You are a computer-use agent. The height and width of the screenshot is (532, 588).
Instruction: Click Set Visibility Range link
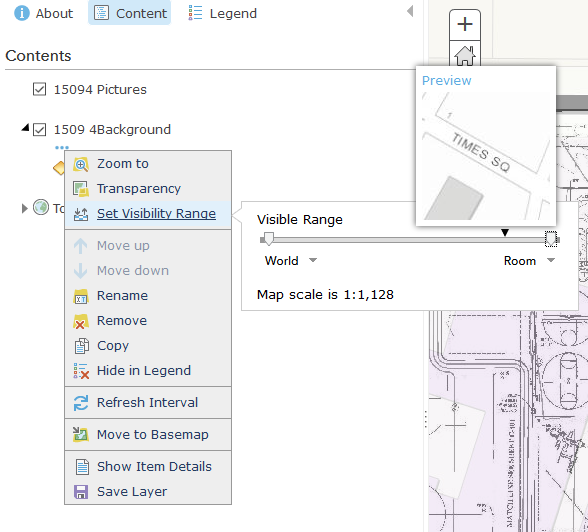coord(156,213)
